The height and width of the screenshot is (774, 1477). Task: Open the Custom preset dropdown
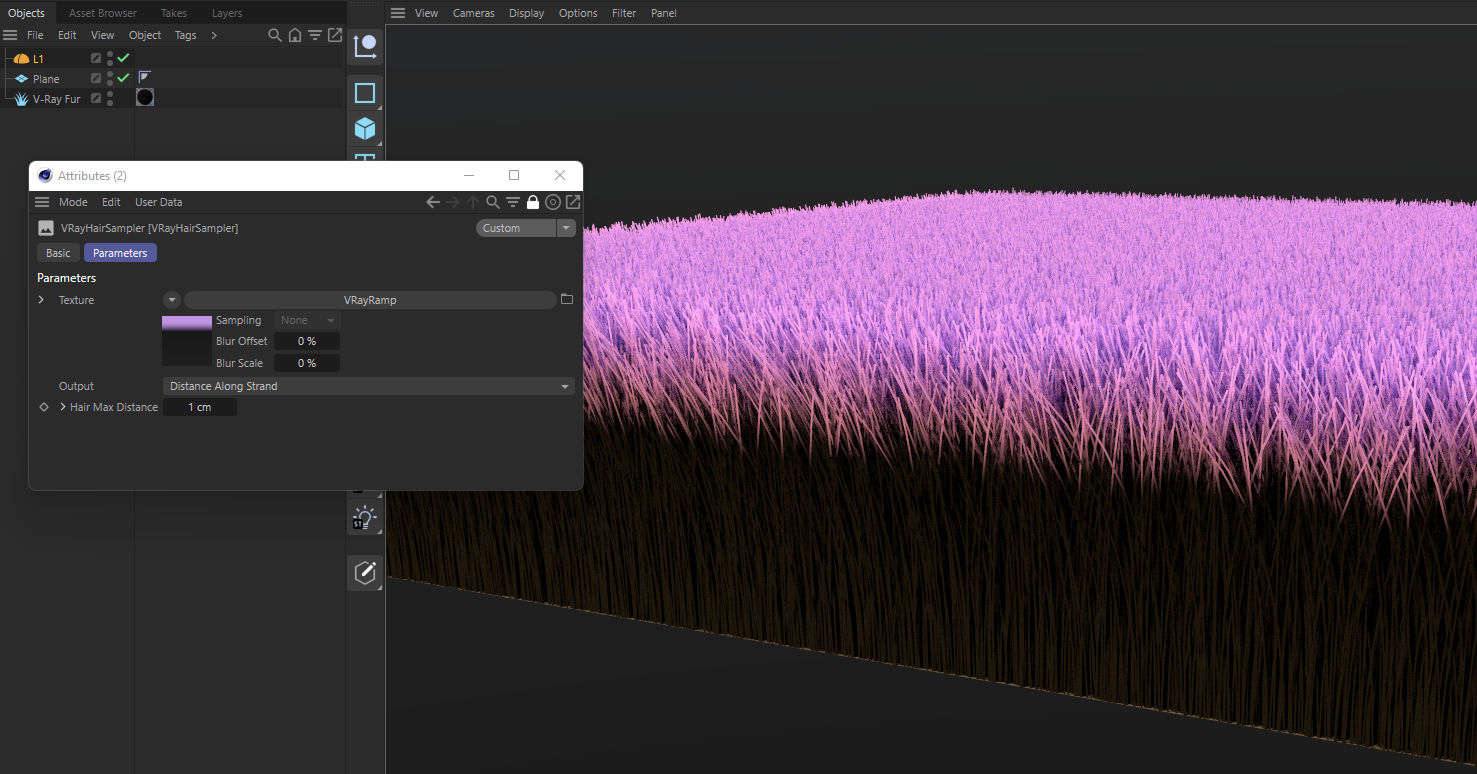click(516, 228)
